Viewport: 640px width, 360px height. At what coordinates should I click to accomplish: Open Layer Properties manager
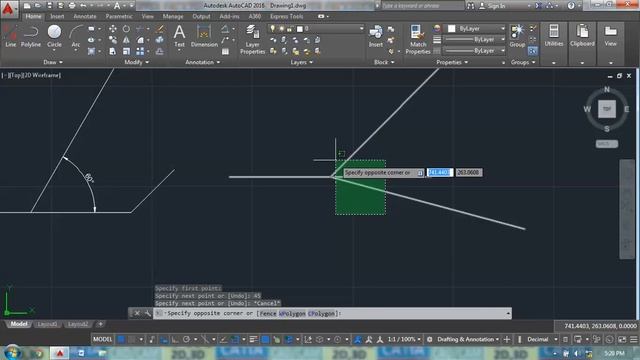click(252, 39)
